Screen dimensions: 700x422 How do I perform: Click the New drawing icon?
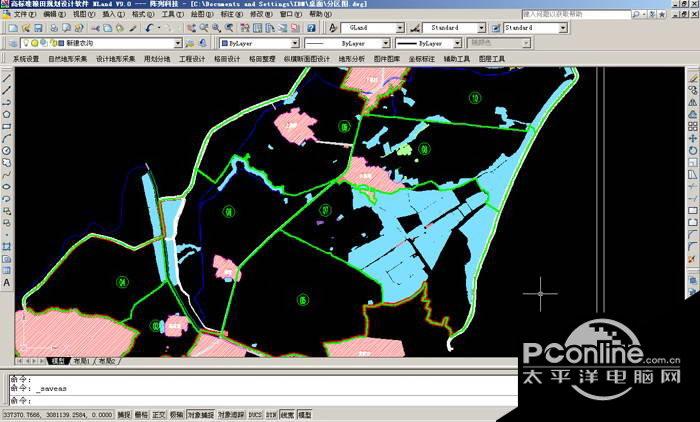coord(13,28)
